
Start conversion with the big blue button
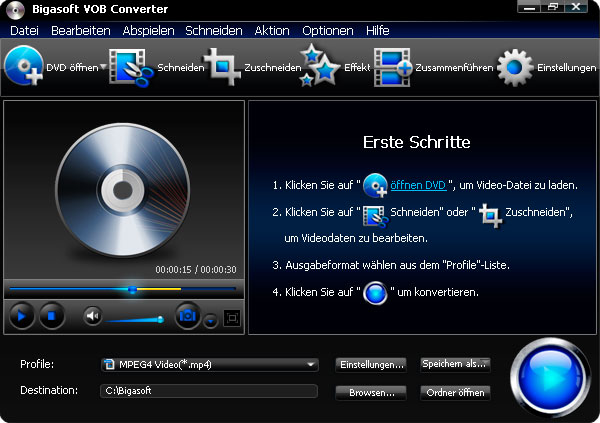(x=550, y=377)
